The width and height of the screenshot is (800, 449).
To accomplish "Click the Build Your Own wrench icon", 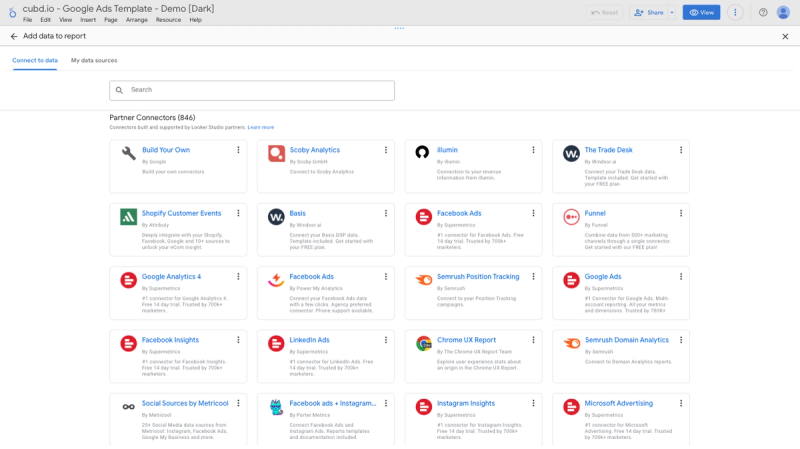I will coord(129,153).
